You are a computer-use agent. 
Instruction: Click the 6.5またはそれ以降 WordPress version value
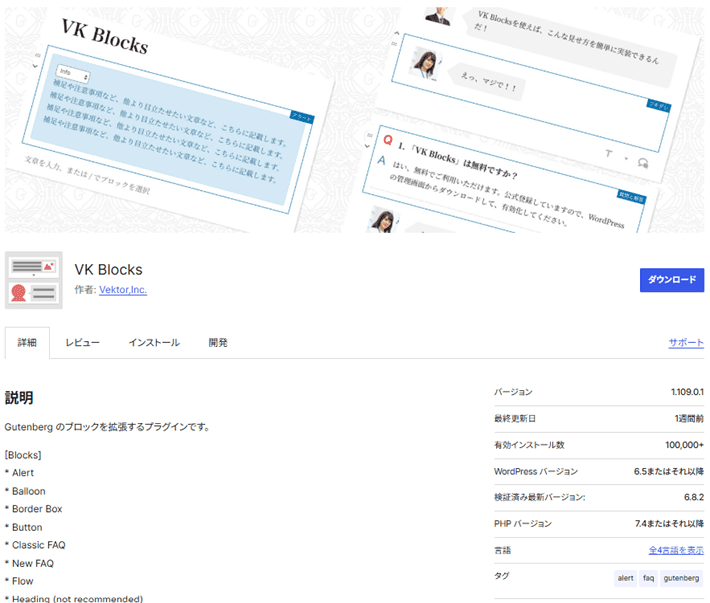(x=669, y=471)
